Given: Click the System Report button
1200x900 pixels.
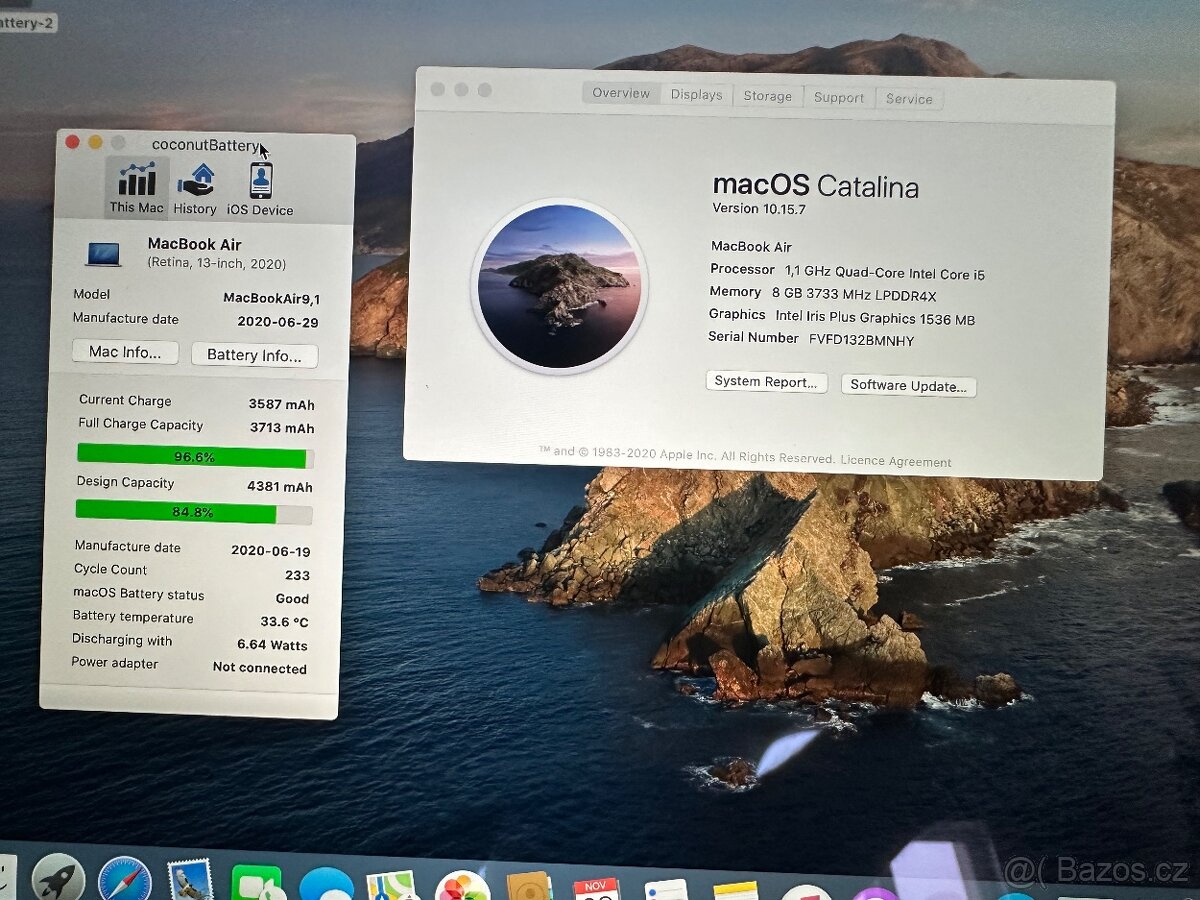Looking at the screenshot, I should tap(766, 382).
